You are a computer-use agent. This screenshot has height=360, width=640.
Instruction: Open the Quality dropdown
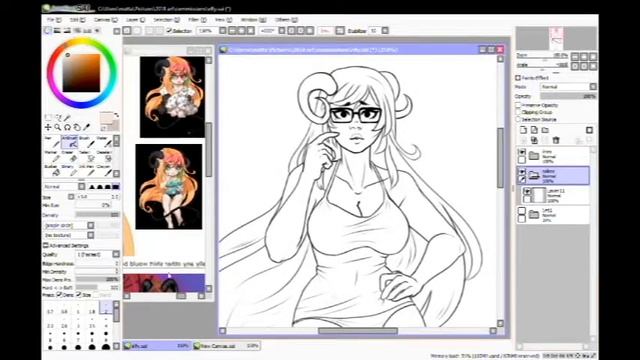coord(98,254)
